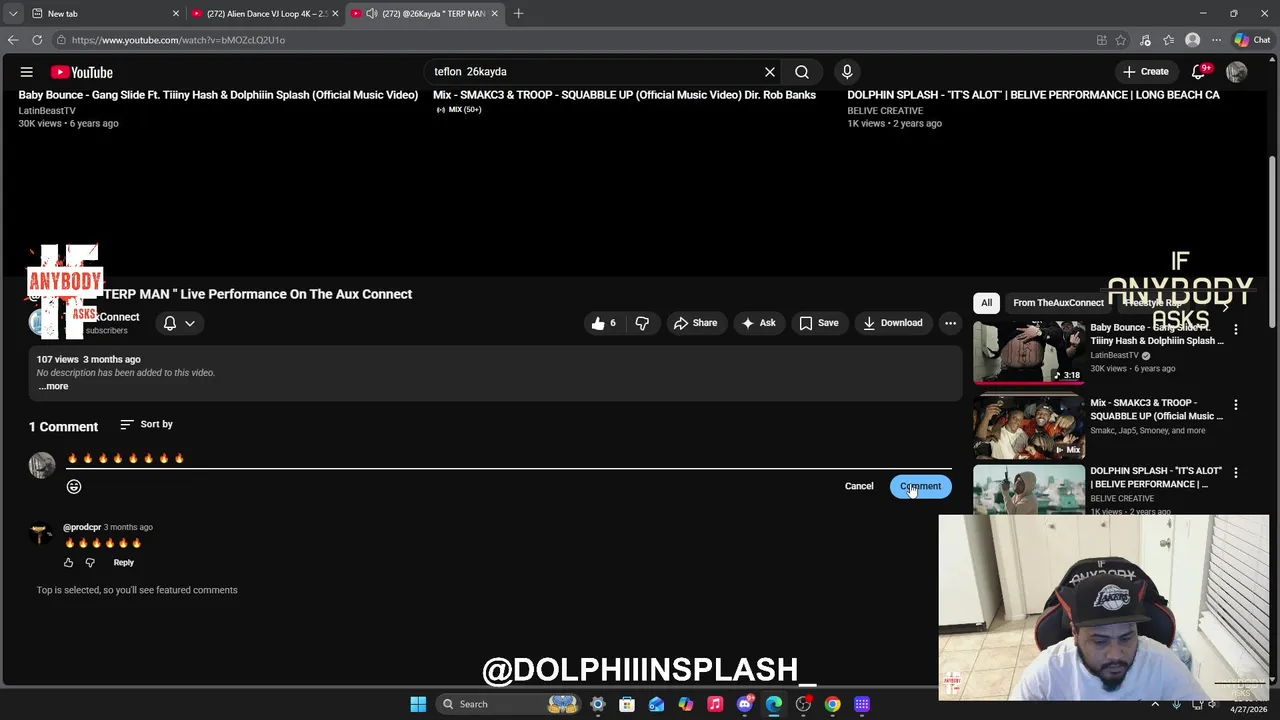Viewport: 1280px width, 720px height.
Task: Open the browser media control music icon
Action: coord(1145,40)
